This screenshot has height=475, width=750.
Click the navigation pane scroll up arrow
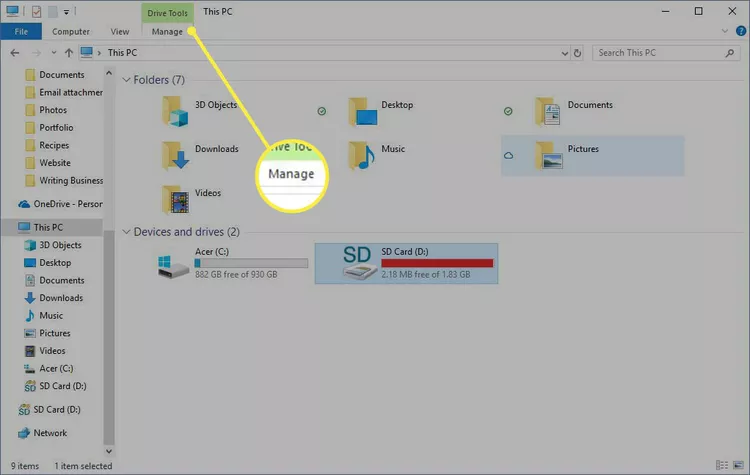tap(109, 73)
